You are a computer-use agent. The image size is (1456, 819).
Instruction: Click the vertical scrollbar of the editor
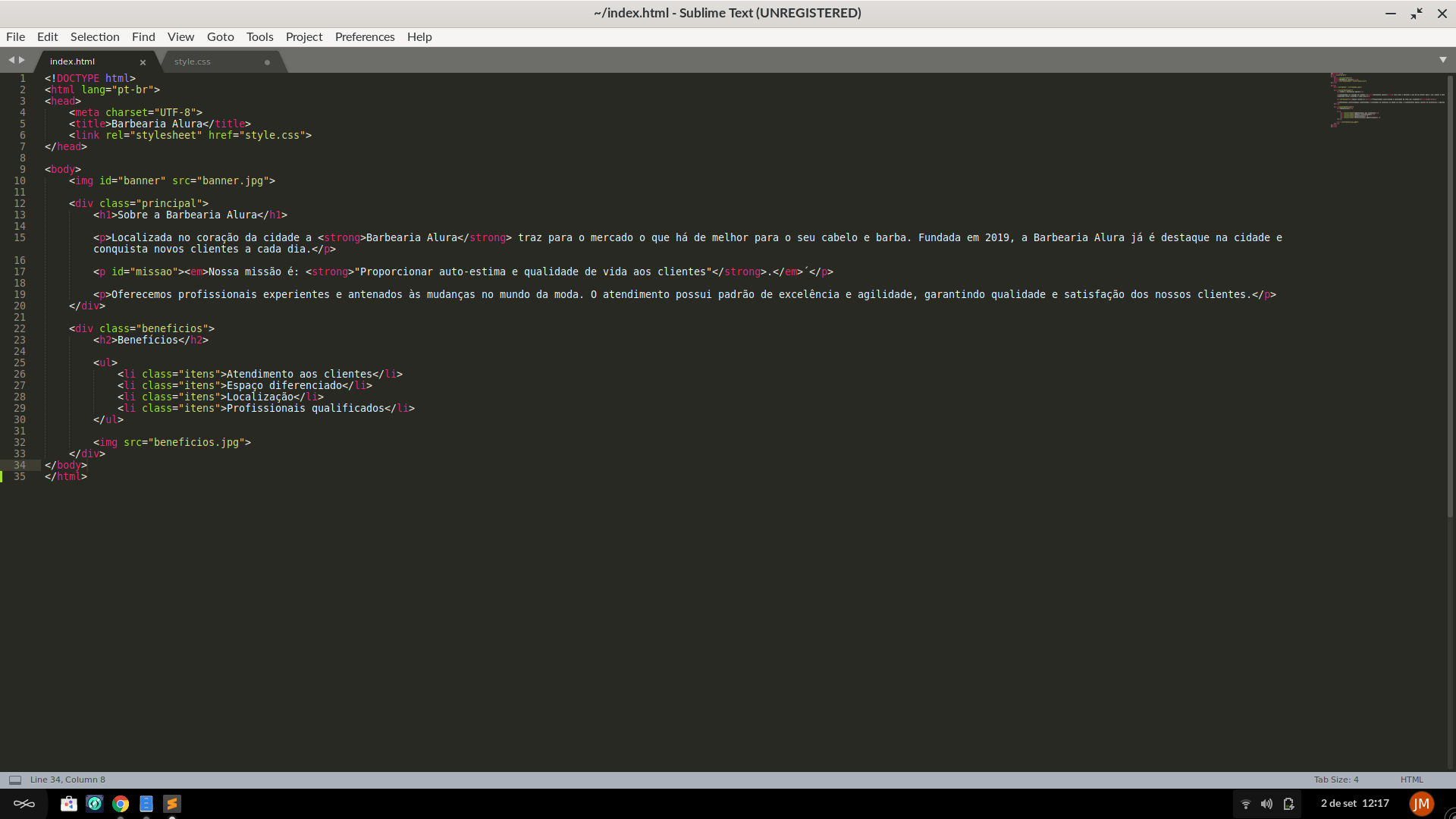[x=1450, y=296]
